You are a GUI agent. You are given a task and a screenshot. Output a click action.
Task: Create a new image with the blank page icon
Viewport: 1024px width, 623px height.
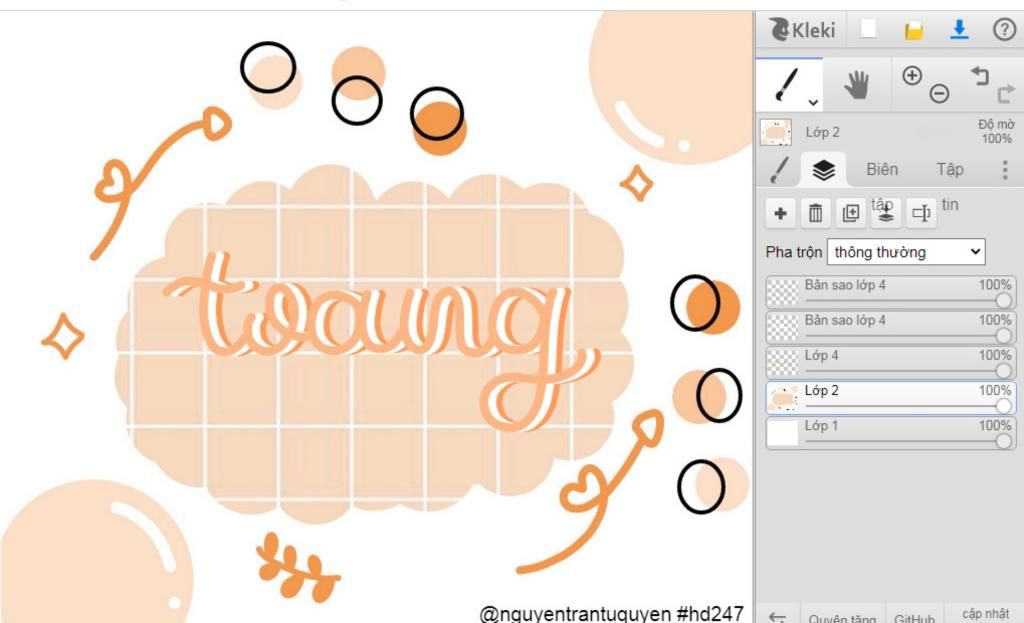(x=868, y=29)
